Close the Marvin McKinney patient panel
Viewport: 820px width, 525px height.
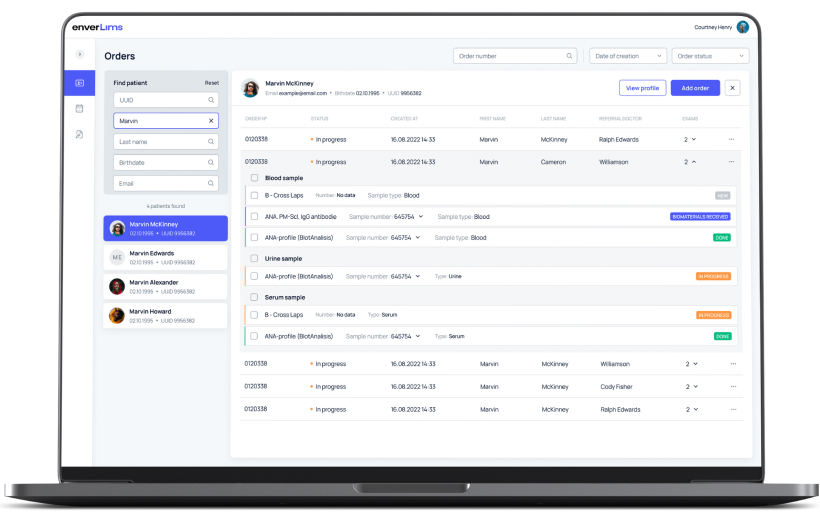point(733,88)
